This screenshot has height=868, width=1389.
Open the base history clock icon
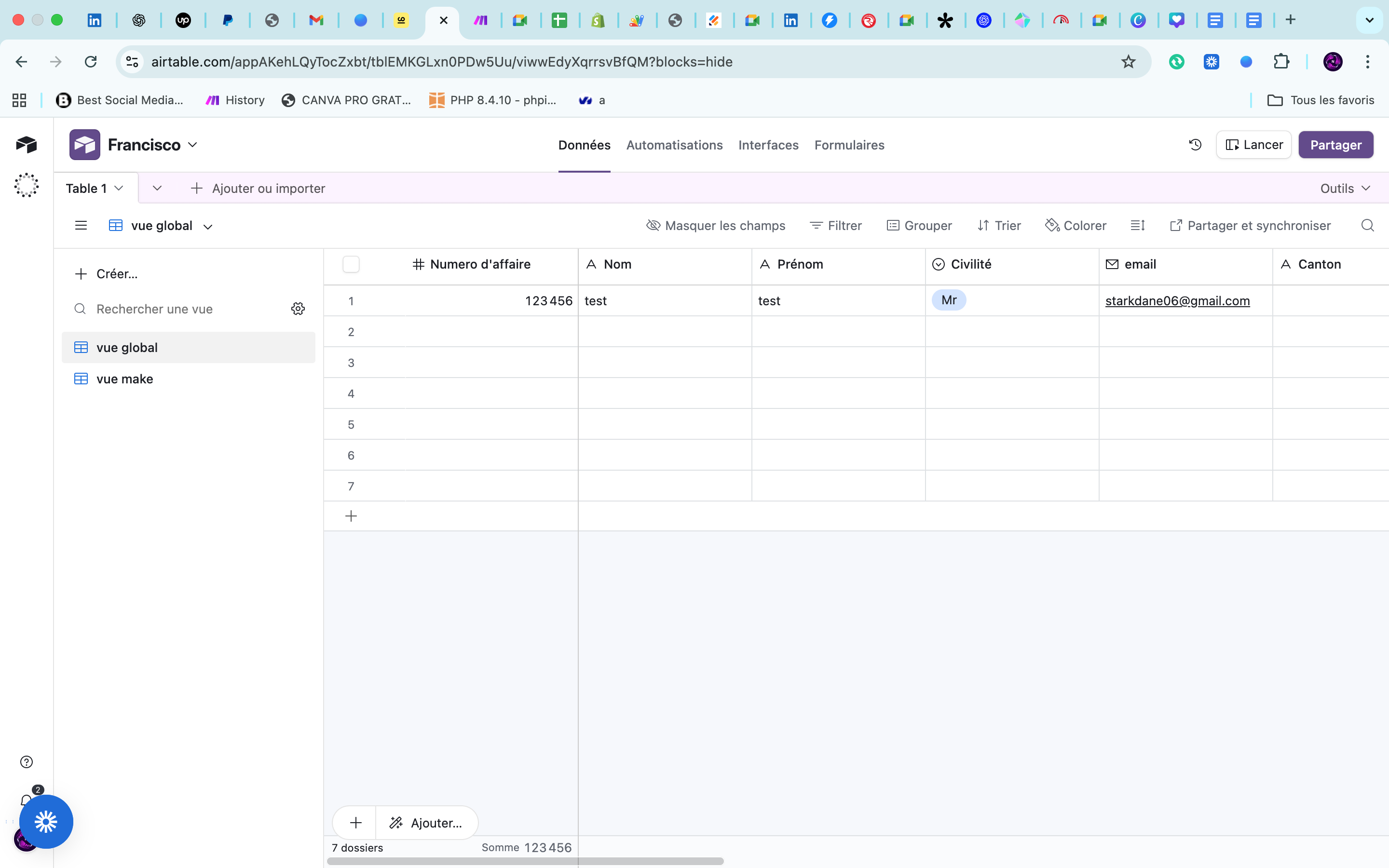point(1195,145)
